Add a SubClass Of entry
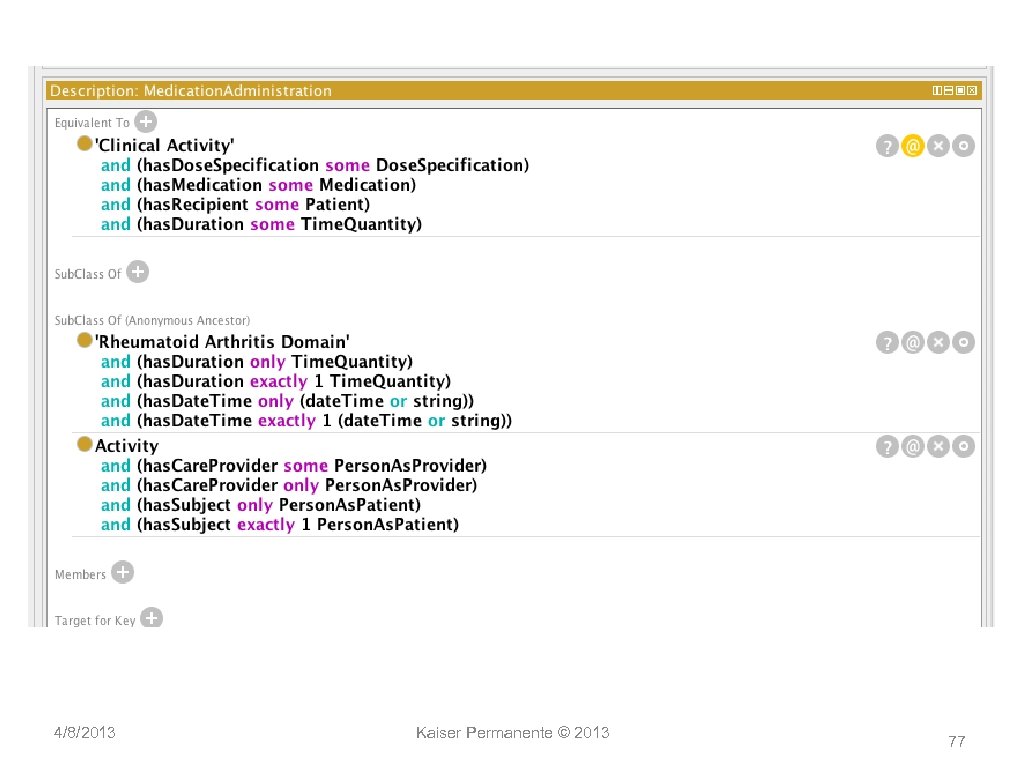 (x=138, y=272)
